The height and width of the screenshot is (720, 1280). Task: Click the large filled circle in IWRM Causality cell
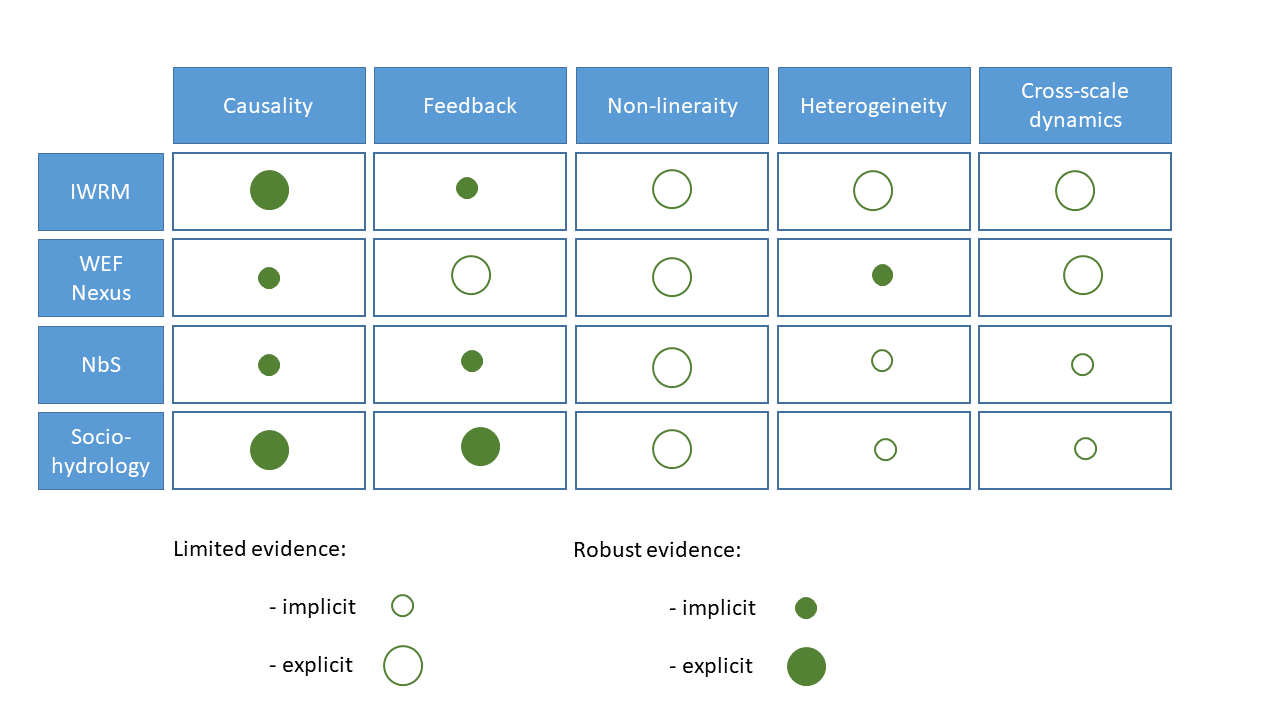(269, 190)
